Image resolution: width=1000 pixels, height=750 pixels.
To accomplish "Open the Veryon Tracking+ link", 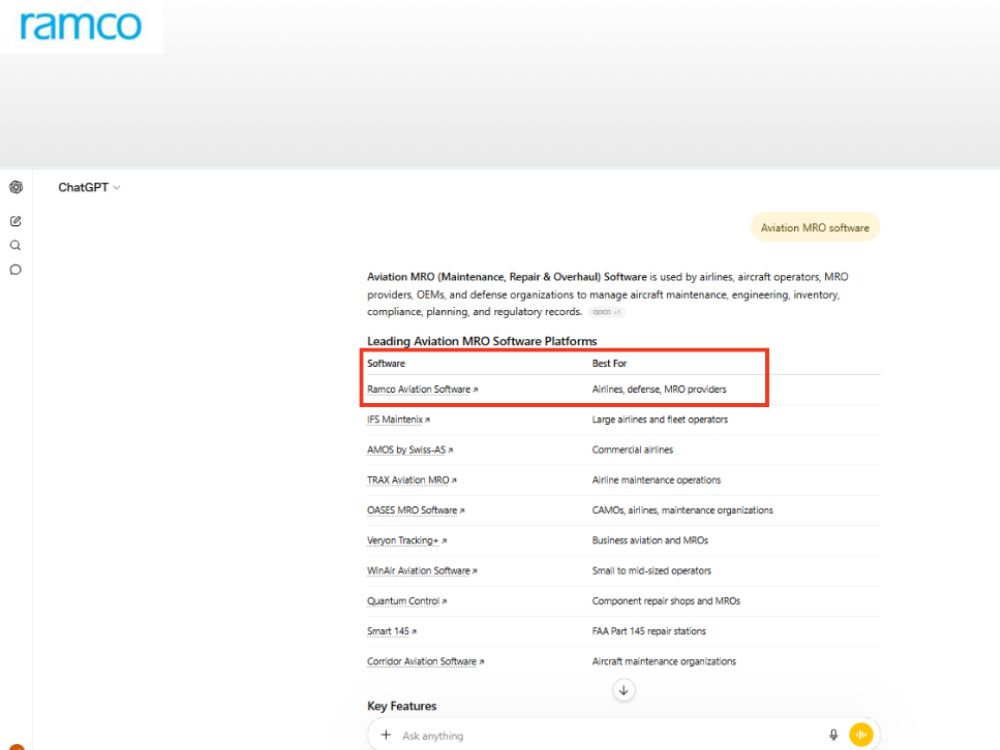I will [x=407, y=541].
